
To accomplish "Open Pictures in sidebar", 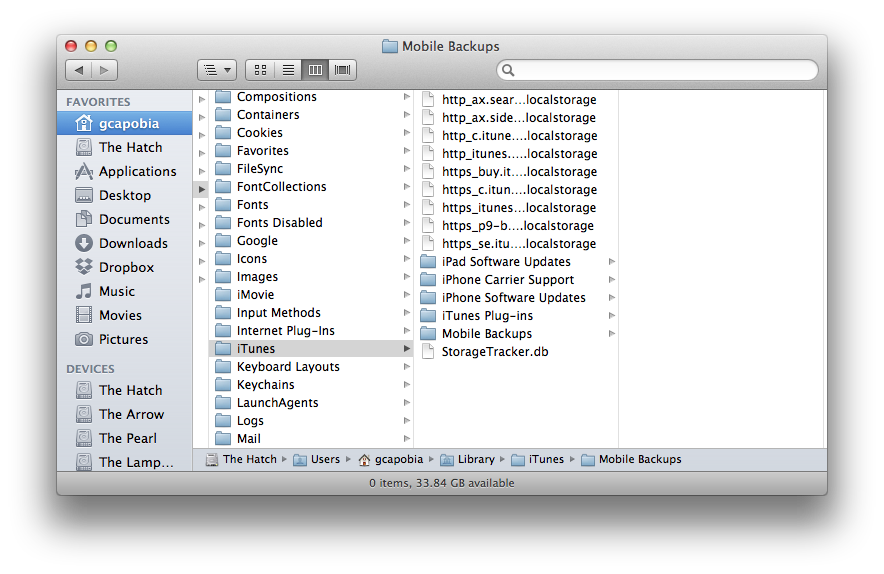I will (x=125, y=339).
